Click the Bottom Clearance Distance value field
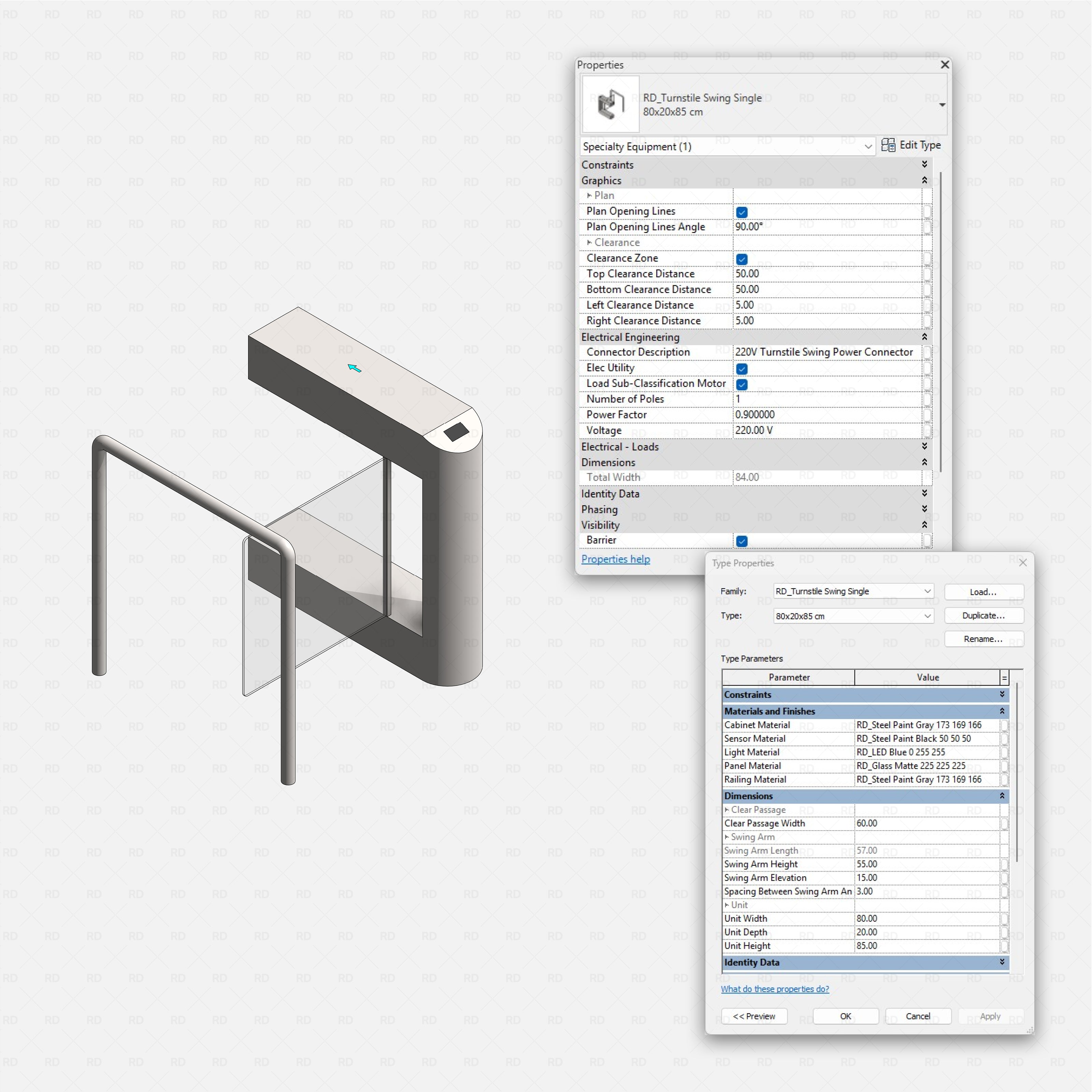 (x=827, y=289)
